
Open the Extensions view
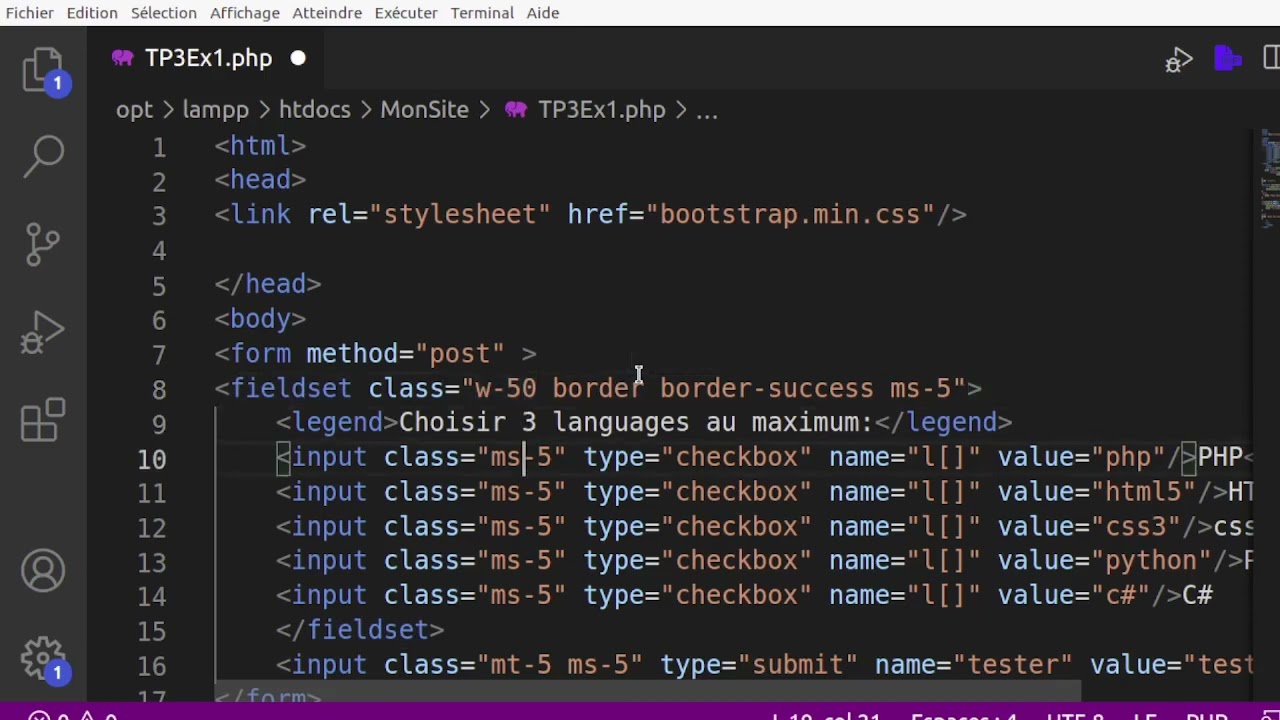click(x=43, y=420)
